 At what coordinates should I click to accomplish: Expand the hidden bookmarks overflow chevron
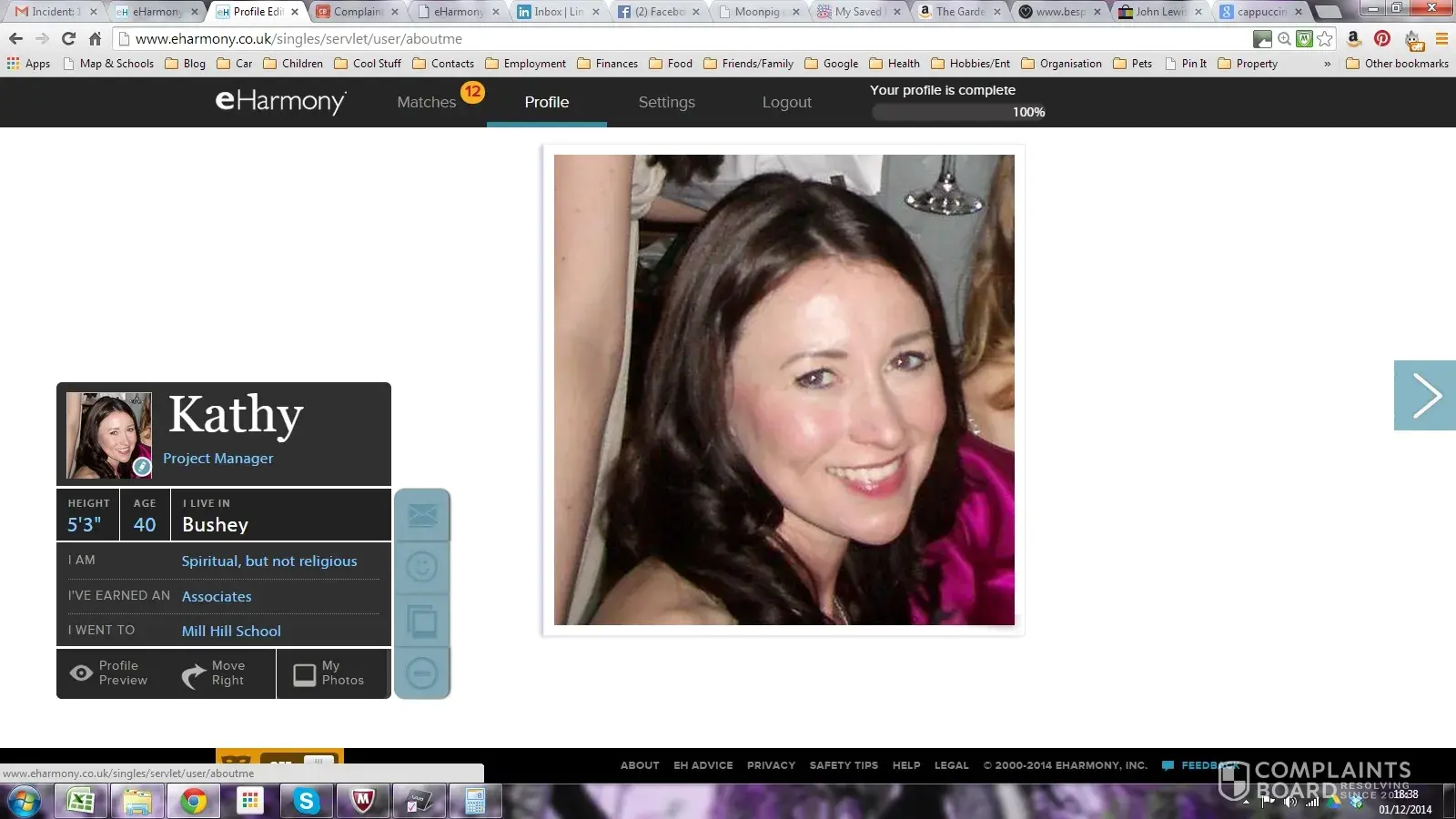tap(1327, 64)
